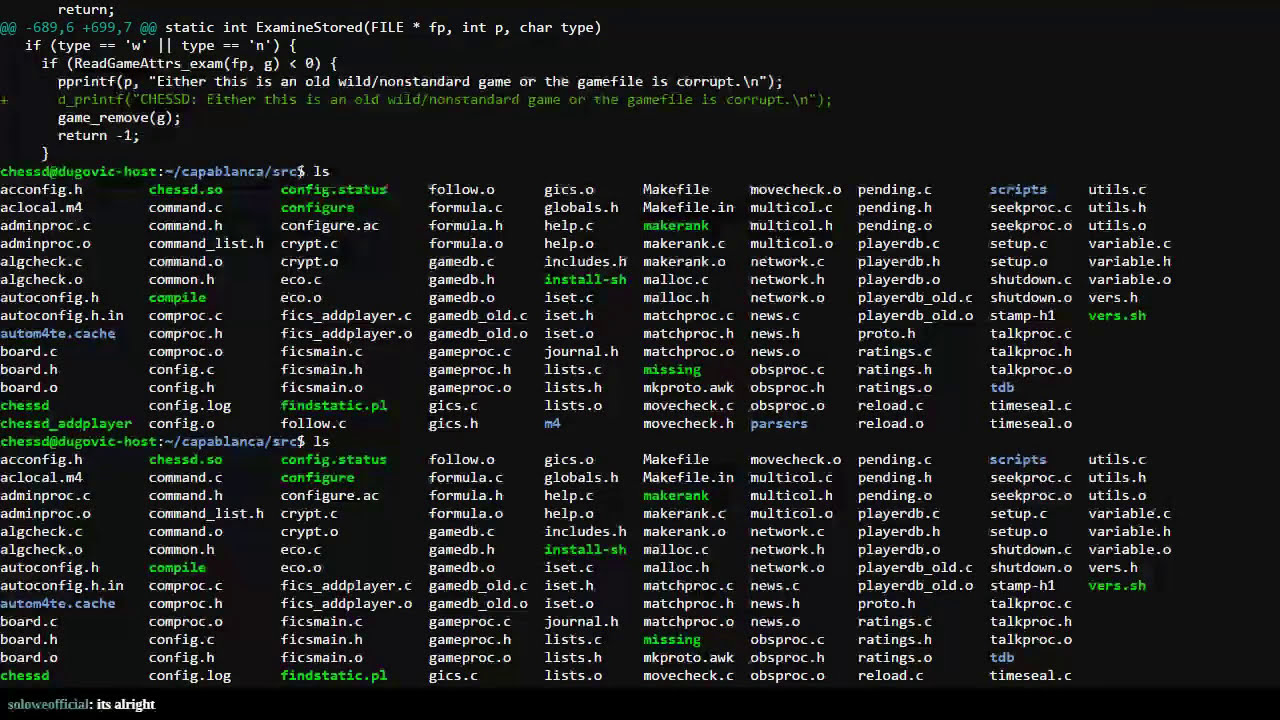Click 'install-sh' in the second ls listing
Viewport: 1280px width, 720px height.
pyautogui.click(x=585, y=549)
